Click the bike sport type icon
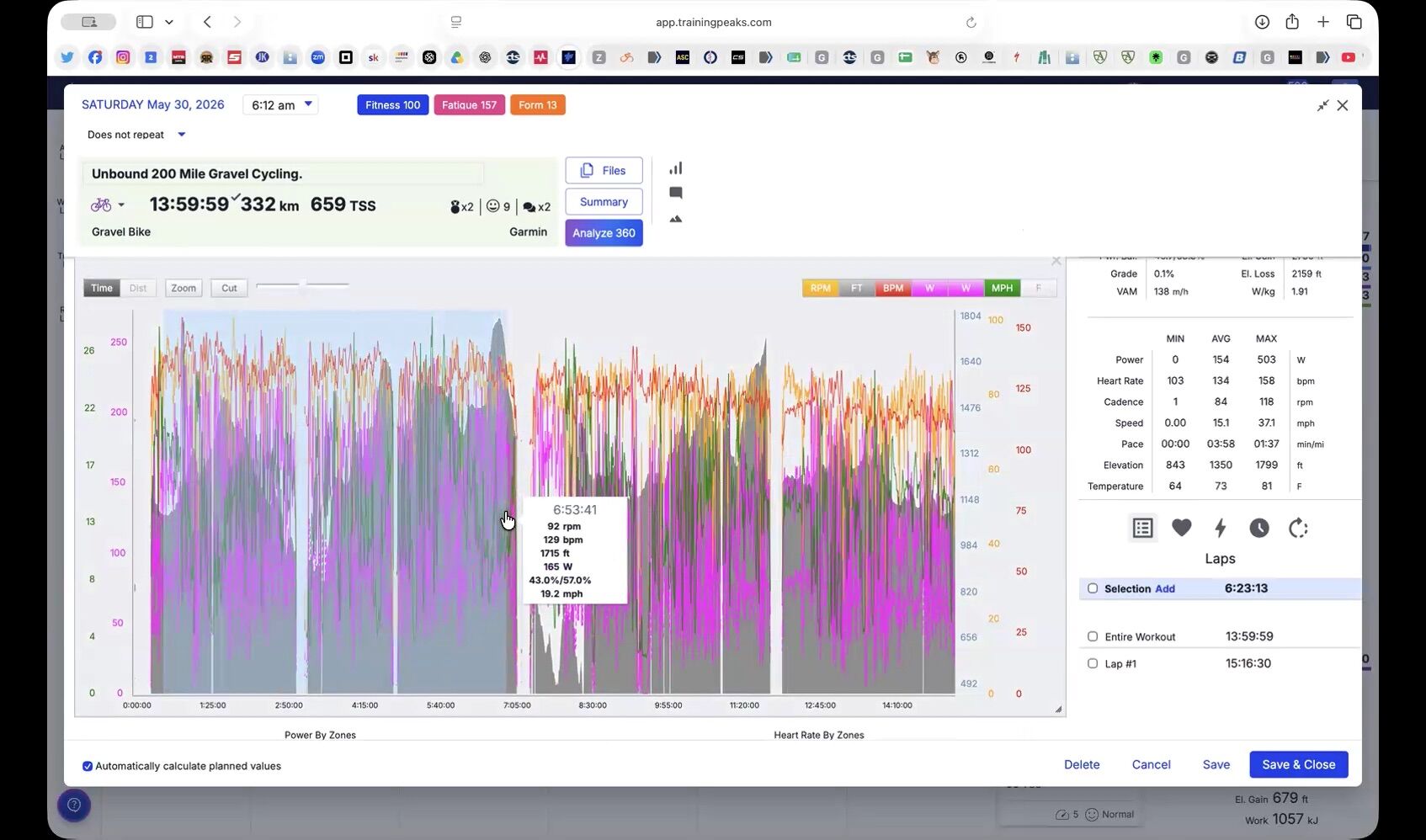1426x840 pixels. pyautogui.click(x=101, y=205)
